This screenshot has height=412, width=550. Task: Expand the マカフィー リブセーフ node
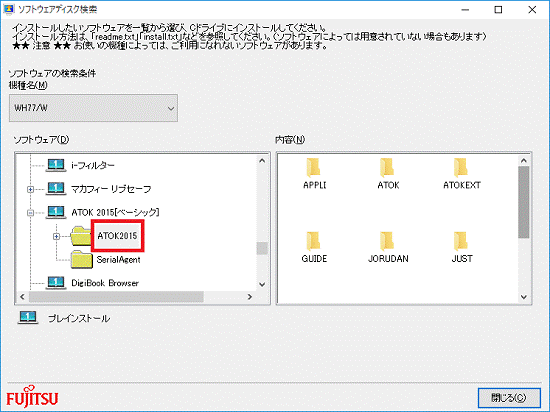(31, 189)
